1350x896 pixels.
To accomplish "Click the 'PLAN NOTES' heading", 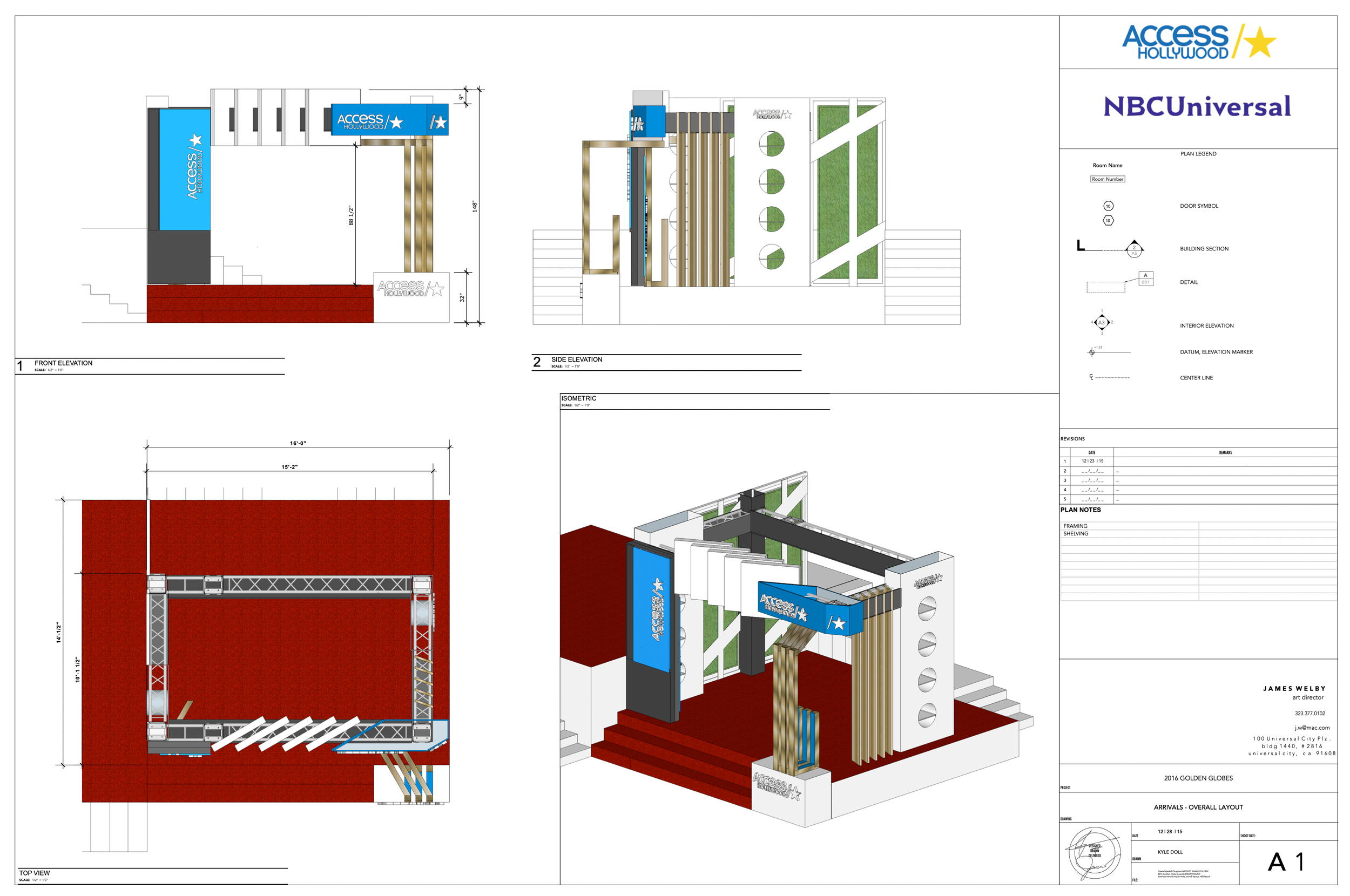I will pos(1080,510).
